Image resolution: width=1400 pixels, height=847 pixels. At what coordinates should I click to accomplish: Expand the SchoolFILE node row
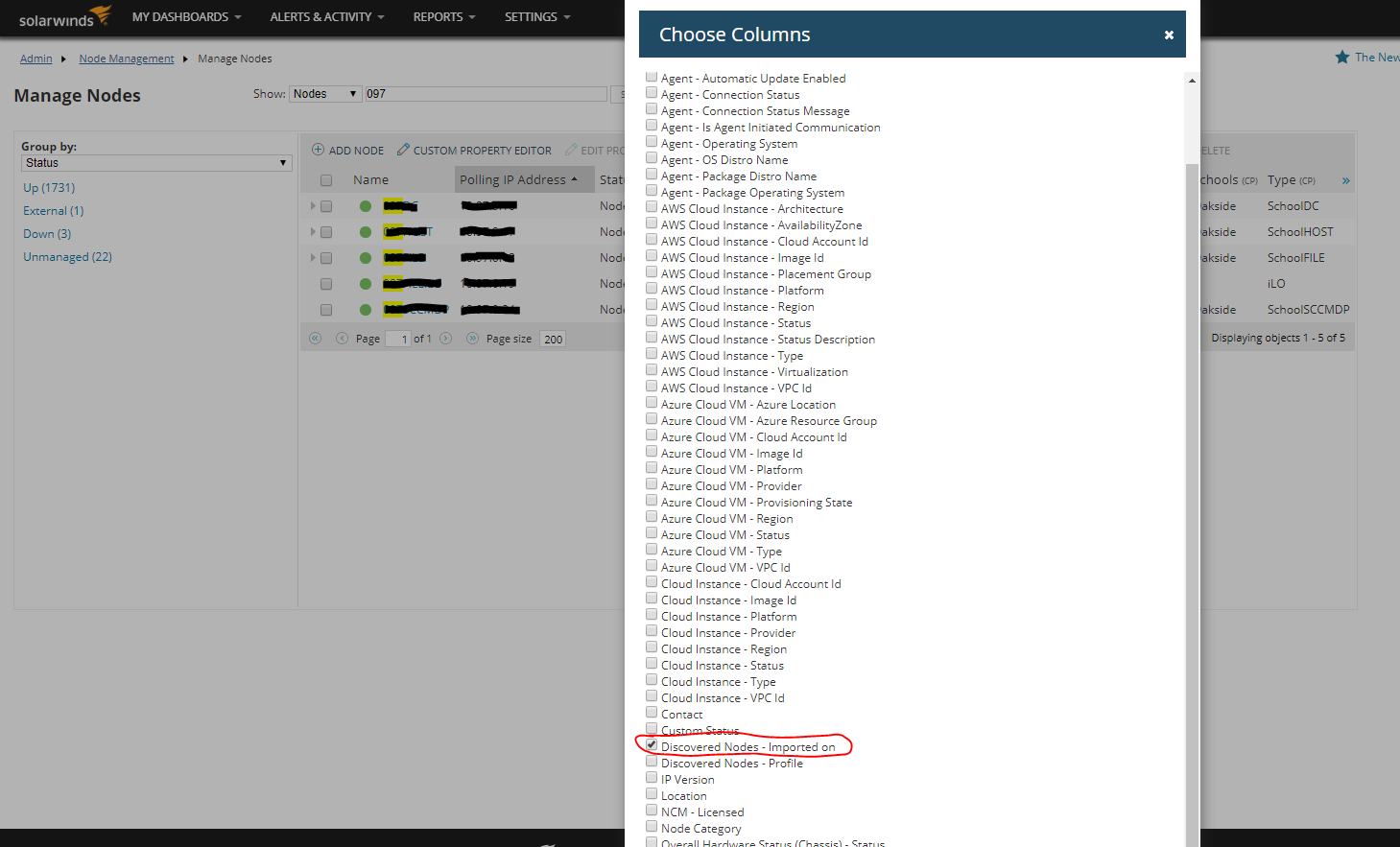click(313, 258)
